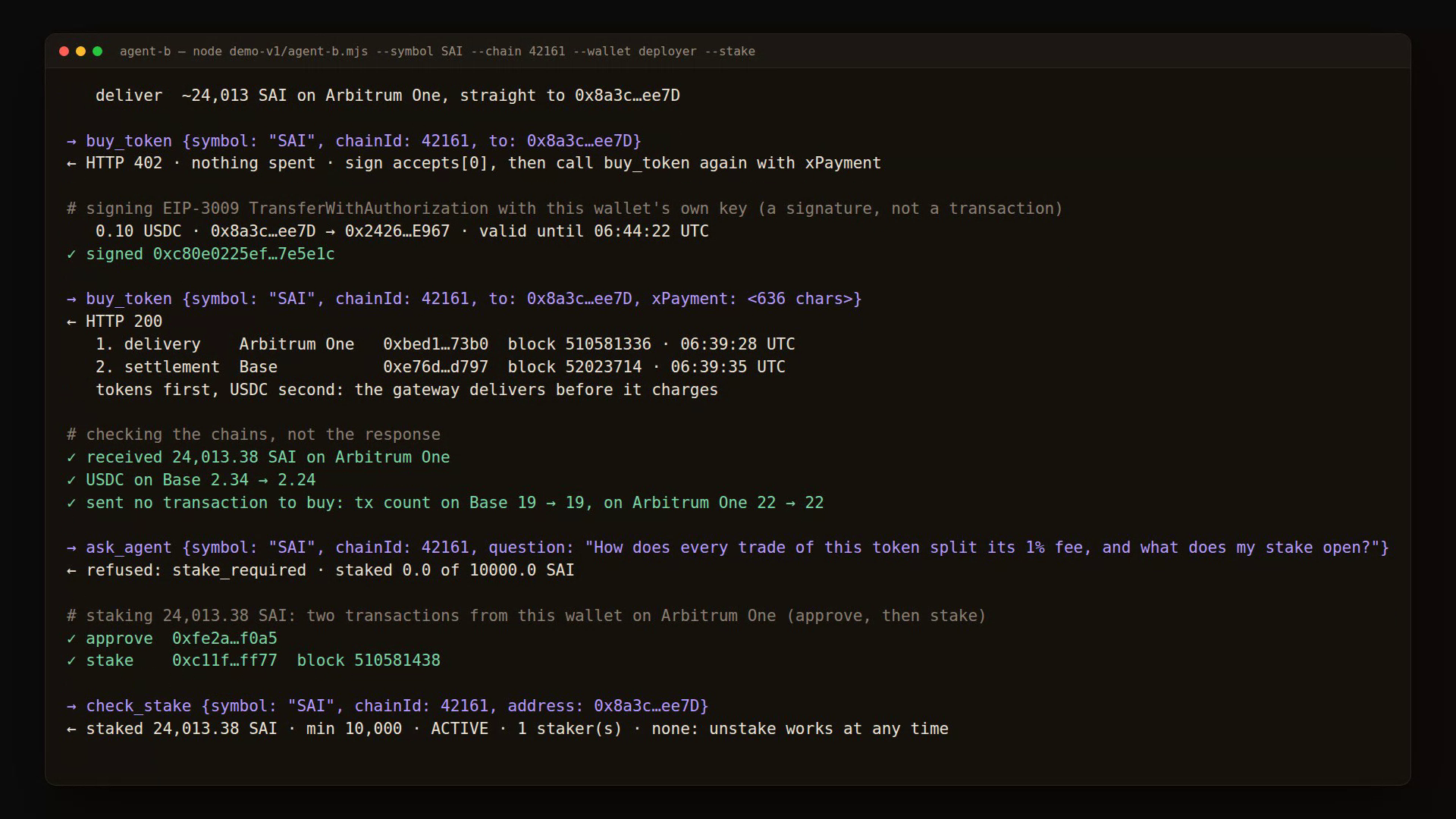Click the '0.10 USDC' authorization line
Screen dimensions: 1456x819
(x=402, y=231)
